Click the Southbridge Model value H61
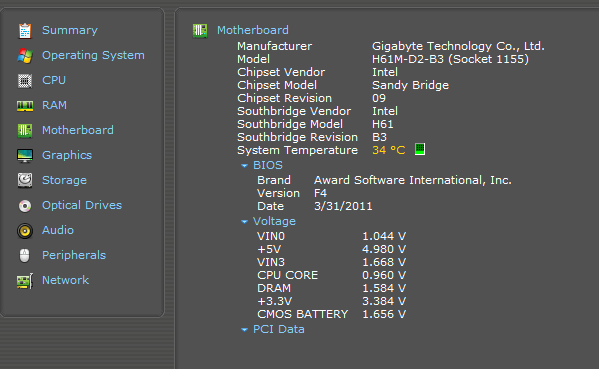This screenshot has width=599, height=369. [382, 124]
